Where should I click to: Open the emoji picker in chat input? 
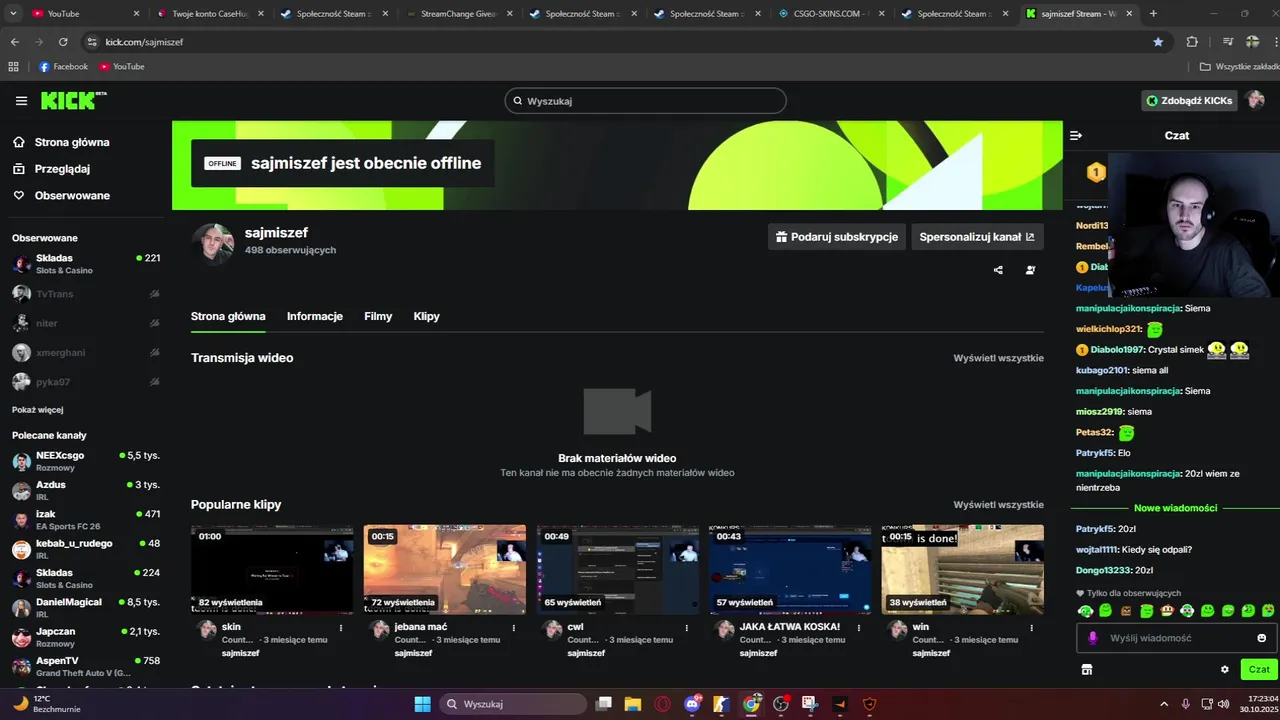point(1261,638)
